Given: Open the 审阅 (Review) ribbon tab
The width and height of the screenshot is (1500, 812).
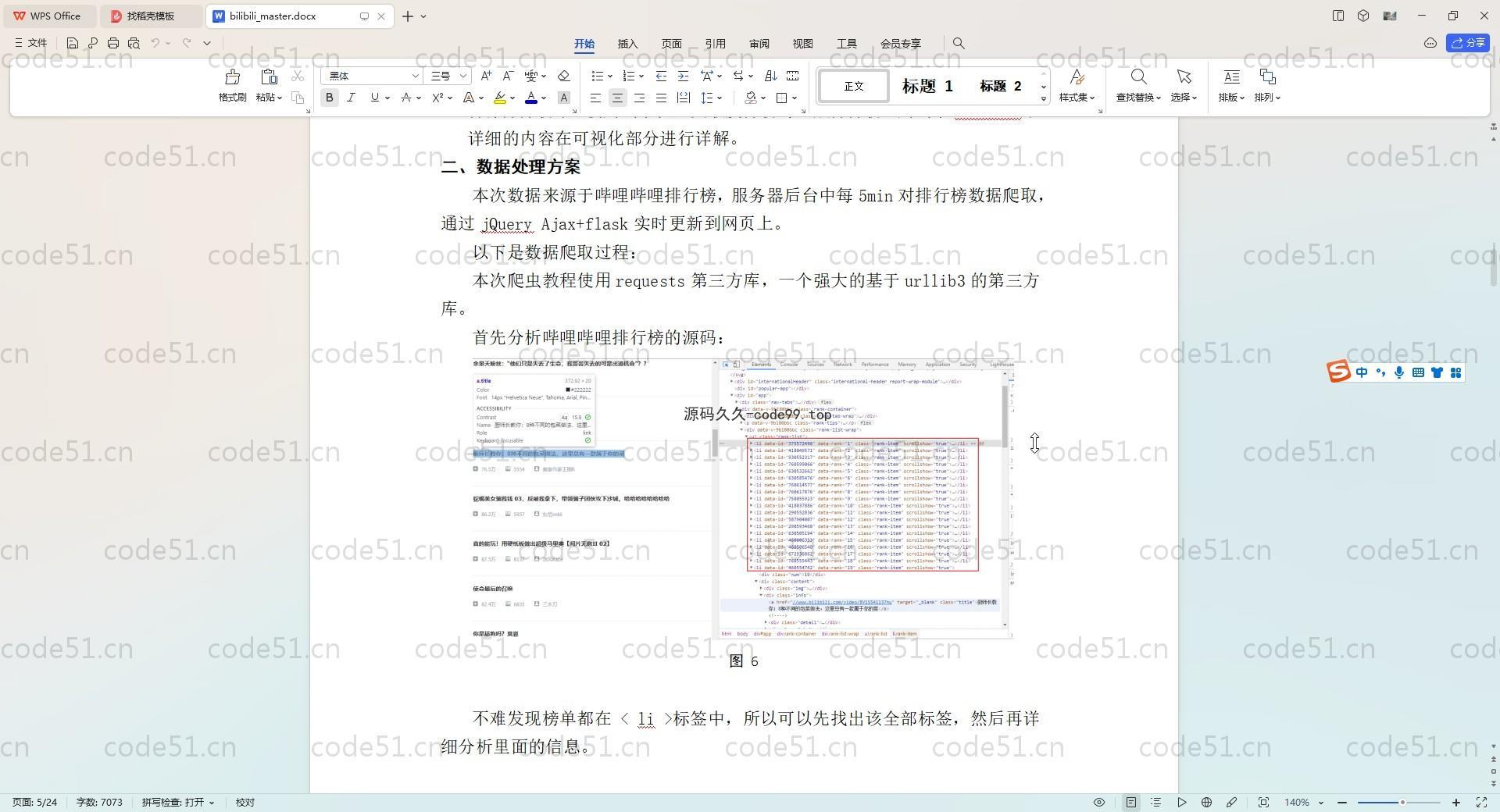Looking at the screenshot, I should pos(759,44).
